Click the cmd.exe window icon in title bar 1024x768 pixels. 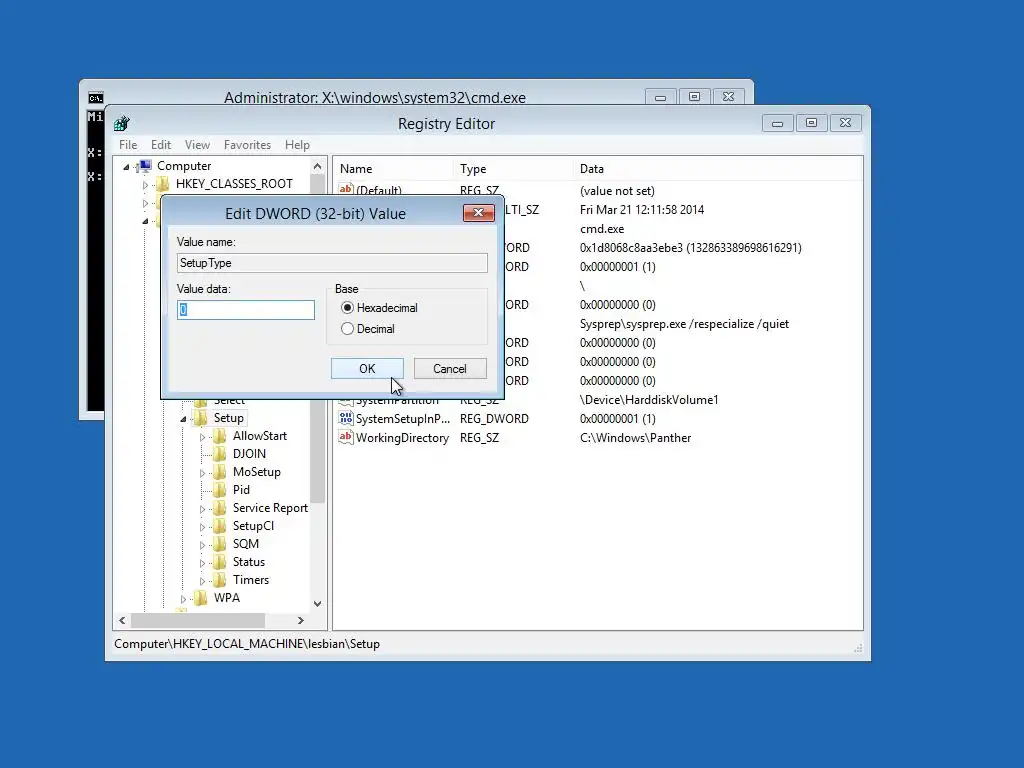pyautogui.click(x=95, y=98)
